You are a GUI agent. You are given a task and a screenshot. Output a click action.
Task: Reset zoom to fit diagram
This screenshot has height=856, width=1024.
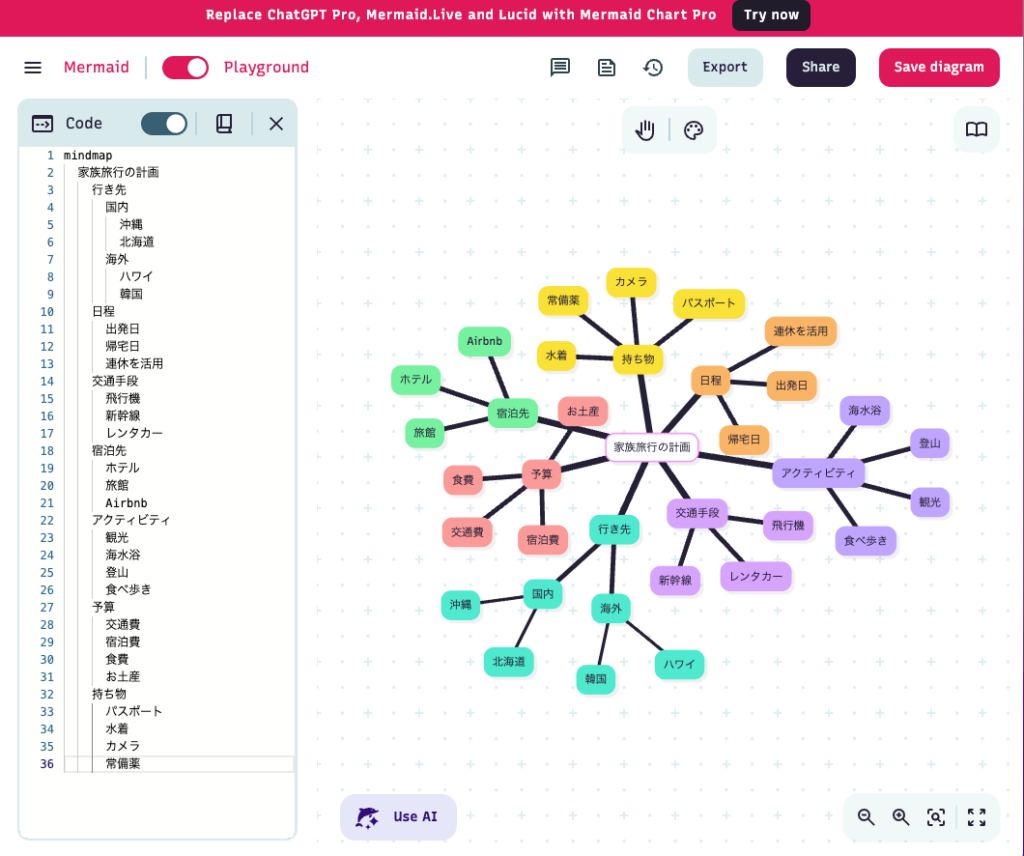tap(936, 817)
